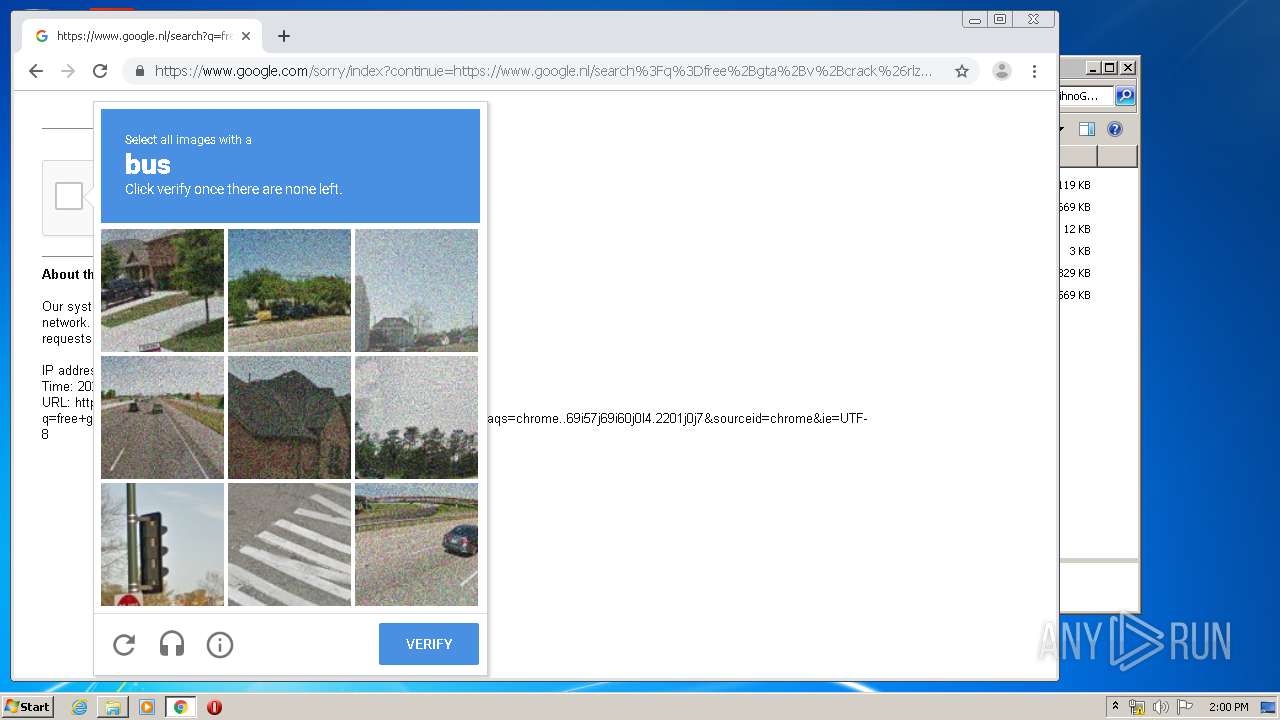
Task: Open the Windows Start menu
Action: (28, 707)
